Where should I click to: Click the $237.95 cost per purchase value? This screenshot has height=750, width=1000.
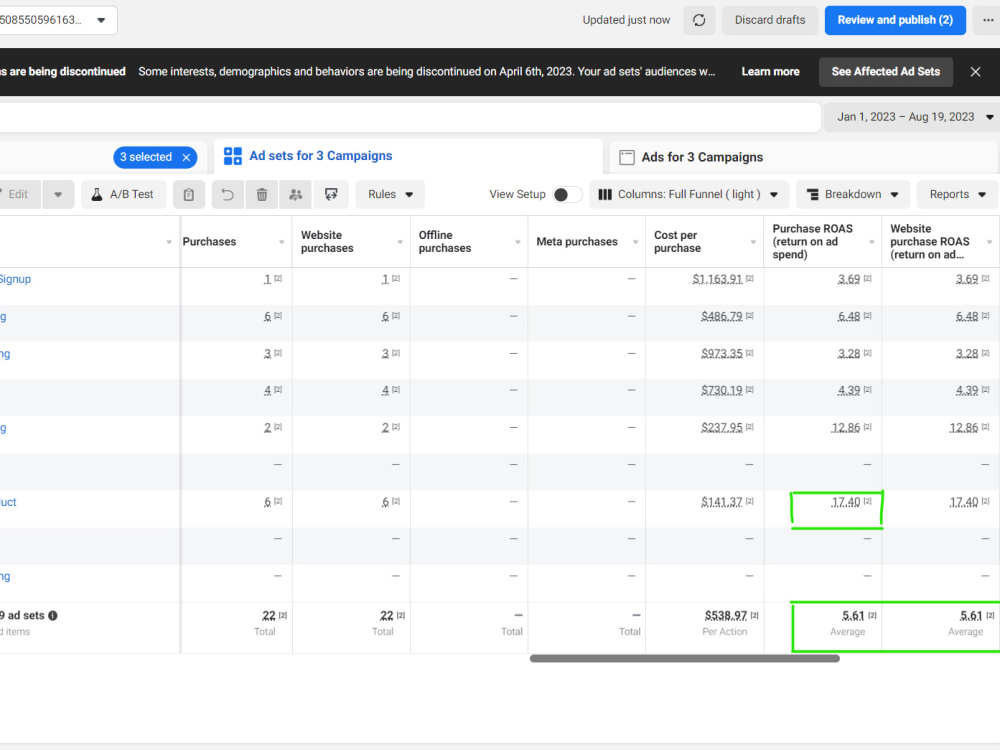point(721,427)
